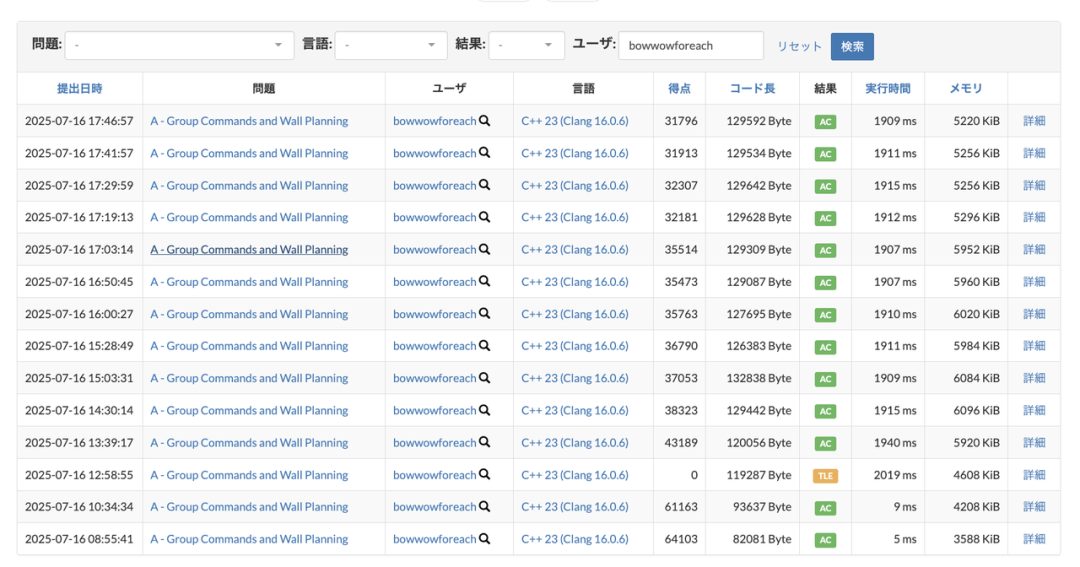Image resolution: width=1080 pixels, height=567 pixels.
Task: Click the search icon in the 15:28:49 row
Action: click(x=485, y=346)
